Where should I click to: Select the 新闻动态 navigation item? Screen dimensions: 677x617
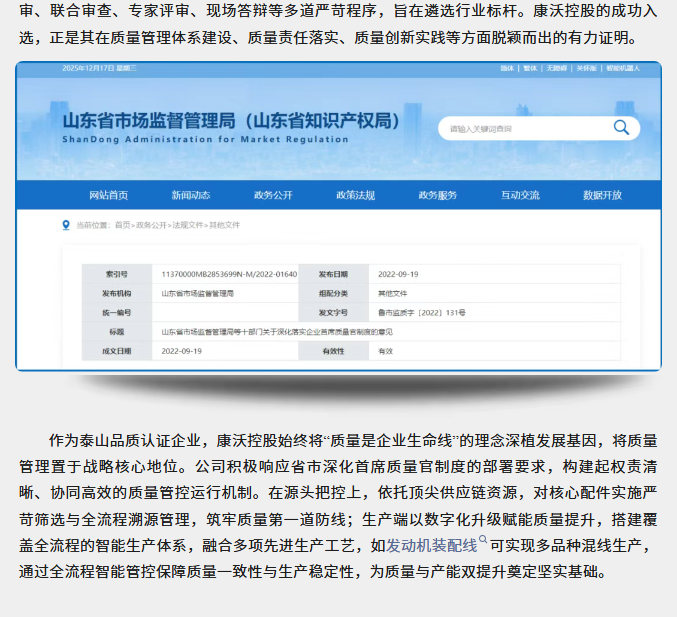[190, 194]
